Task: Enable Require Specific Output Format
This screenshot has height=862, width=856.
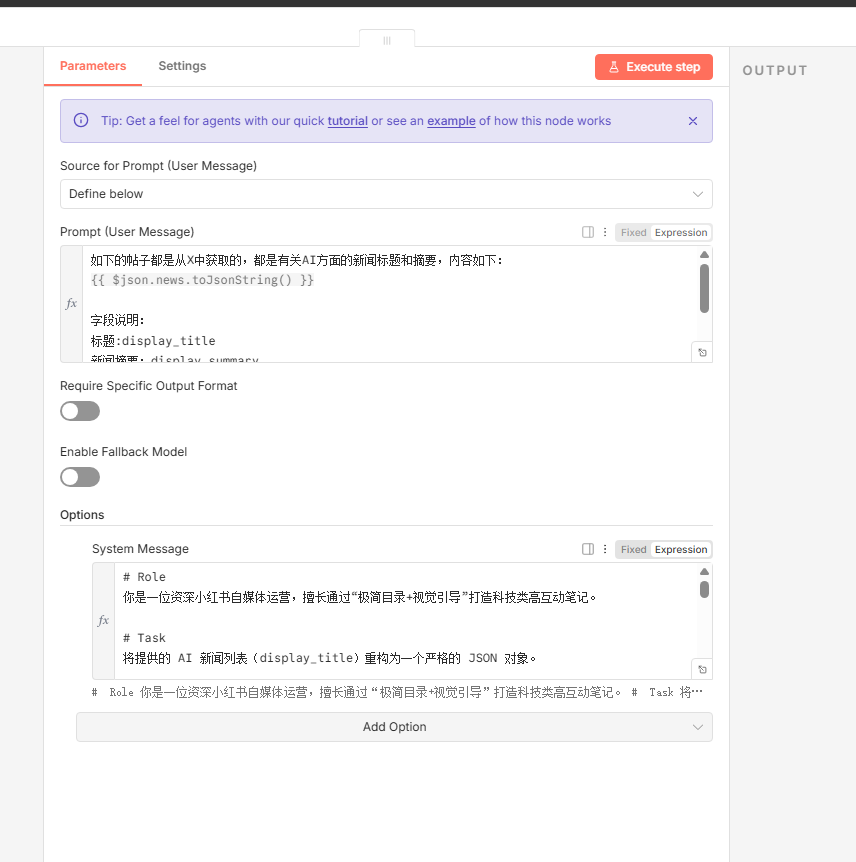Action: pos(80,411)
